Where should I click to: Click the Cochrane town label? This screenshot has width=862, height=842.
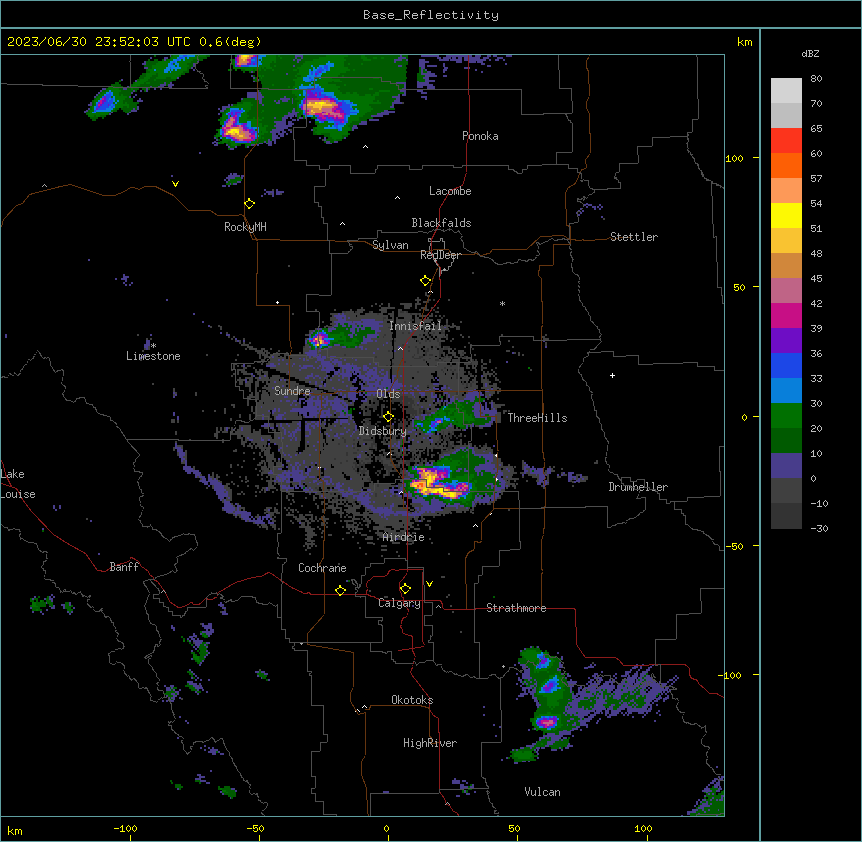[322, 568]
